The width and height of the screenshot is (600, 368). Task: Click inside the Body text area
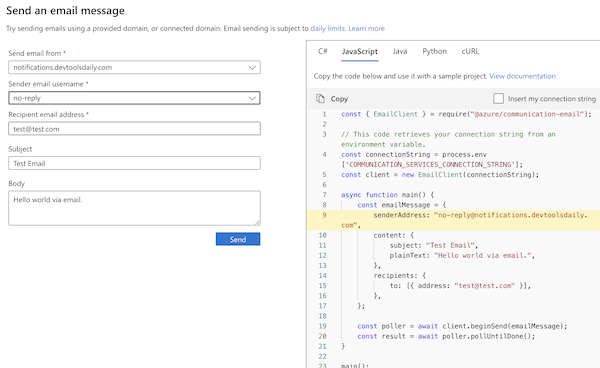134,208
